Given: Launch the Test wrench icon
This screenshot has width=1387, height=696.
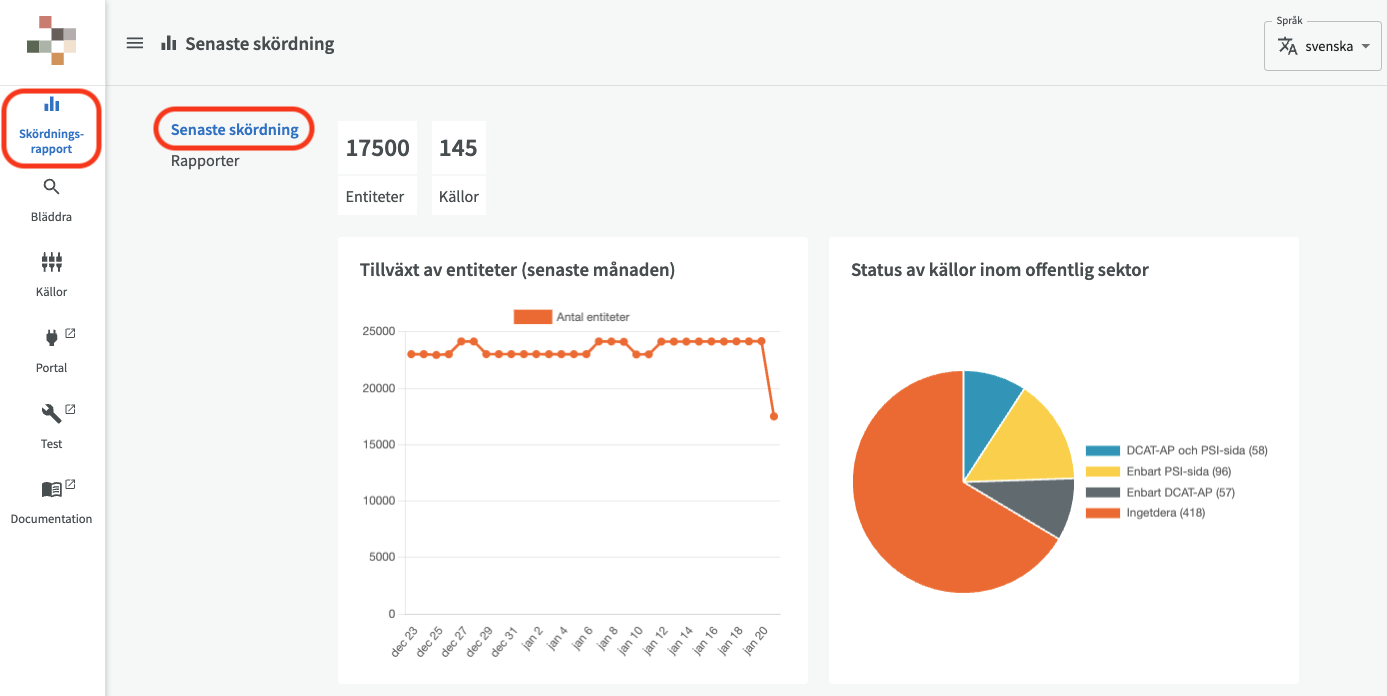Looking at the screenshot, I should pos(52,414).
